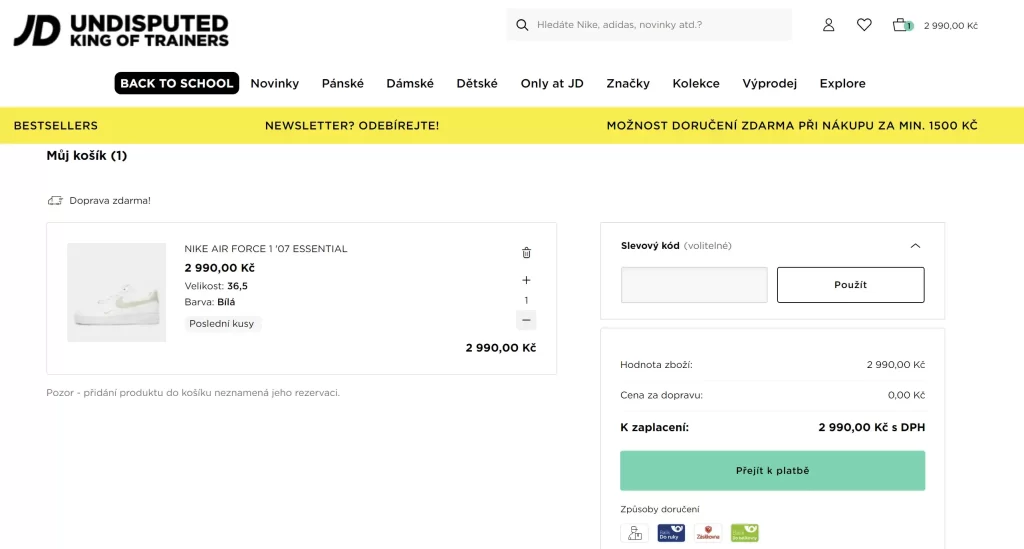Click the free delivery truck icon

(x=55, y=200)
